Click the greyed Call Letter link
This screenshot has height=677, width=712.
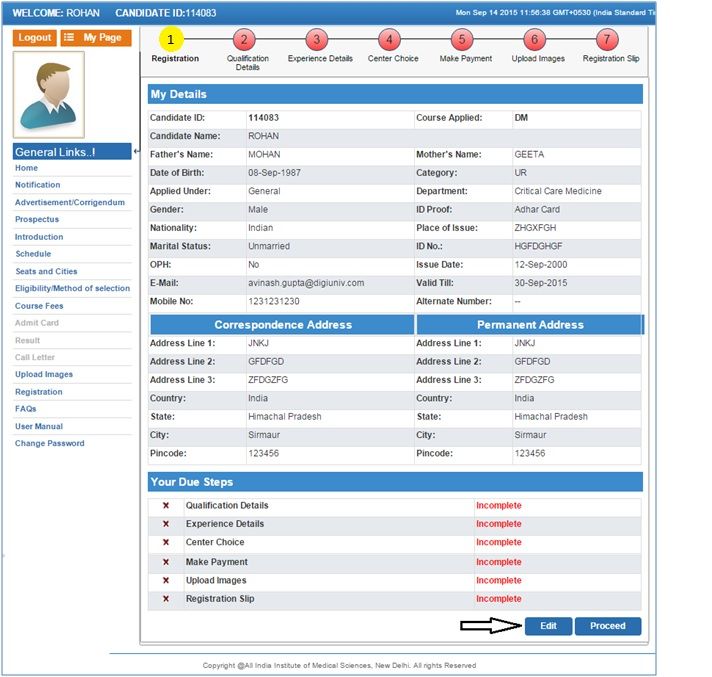click(x=35, y=357)
